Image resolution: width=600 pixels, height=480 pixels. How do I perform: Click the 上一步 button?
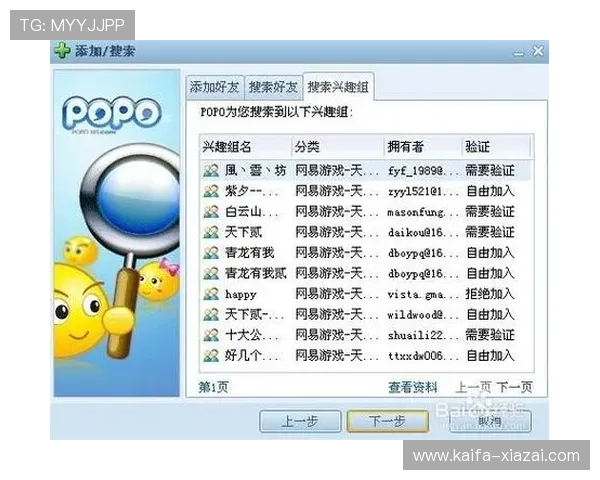tap(300, 421)
